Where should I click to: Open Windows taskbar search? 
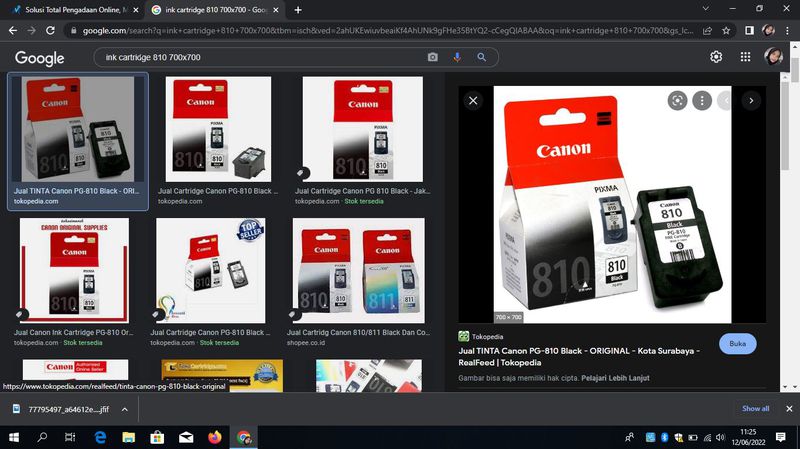(x=42, y=437)
